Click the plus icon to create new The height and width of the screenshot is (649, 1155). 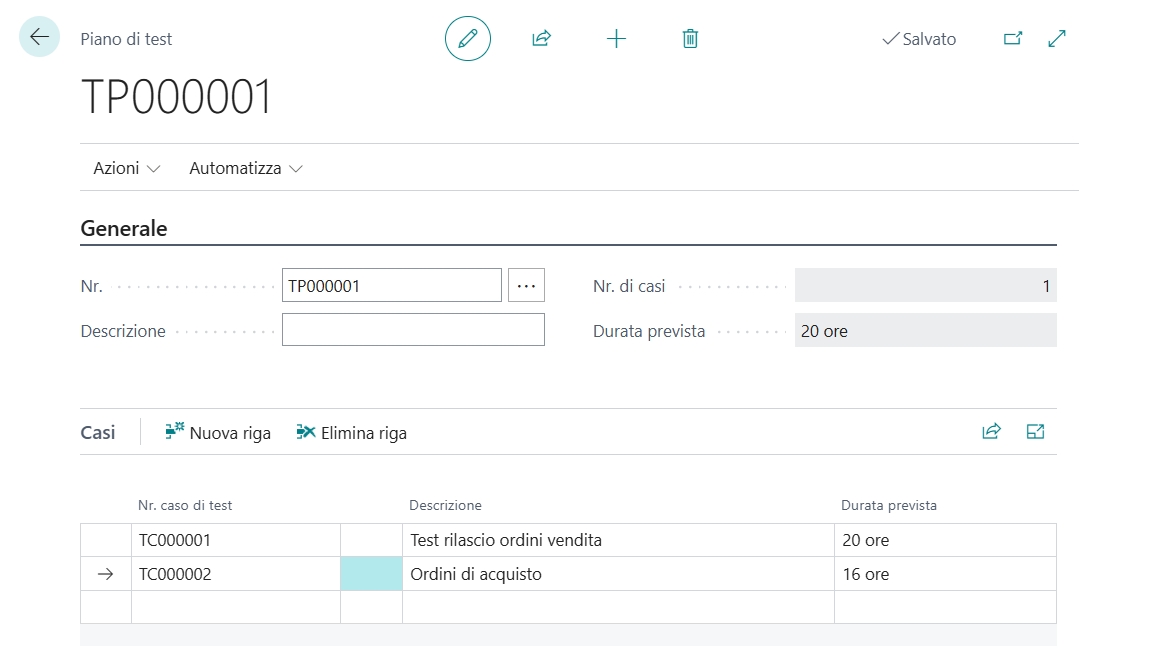[616, 39]
